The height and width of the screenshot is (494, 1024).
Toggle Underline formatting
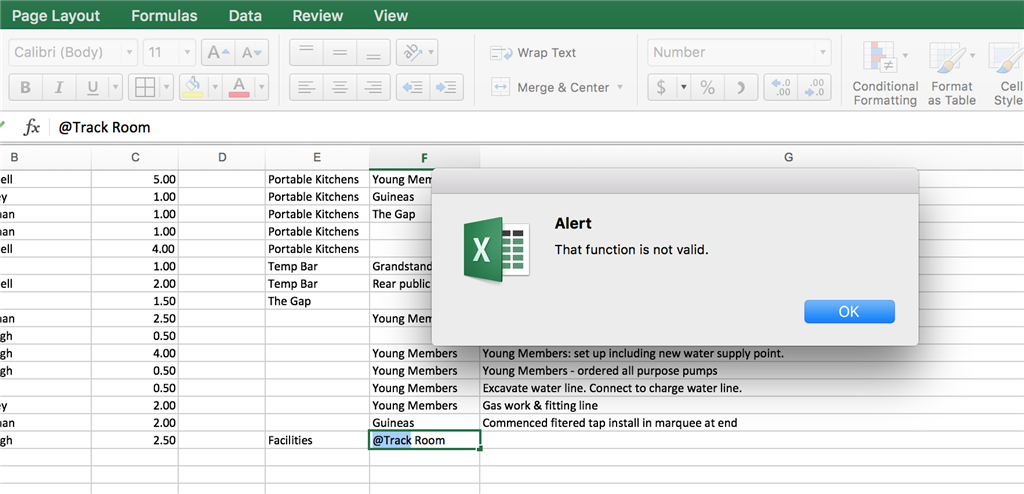[92, 87]
